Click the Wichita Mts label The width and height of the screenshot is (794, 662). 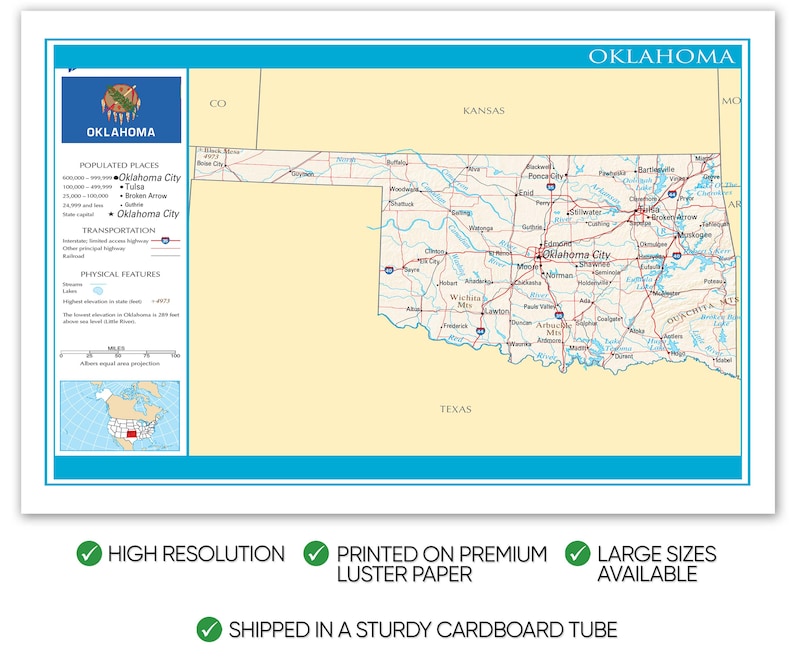pos(465,301)
